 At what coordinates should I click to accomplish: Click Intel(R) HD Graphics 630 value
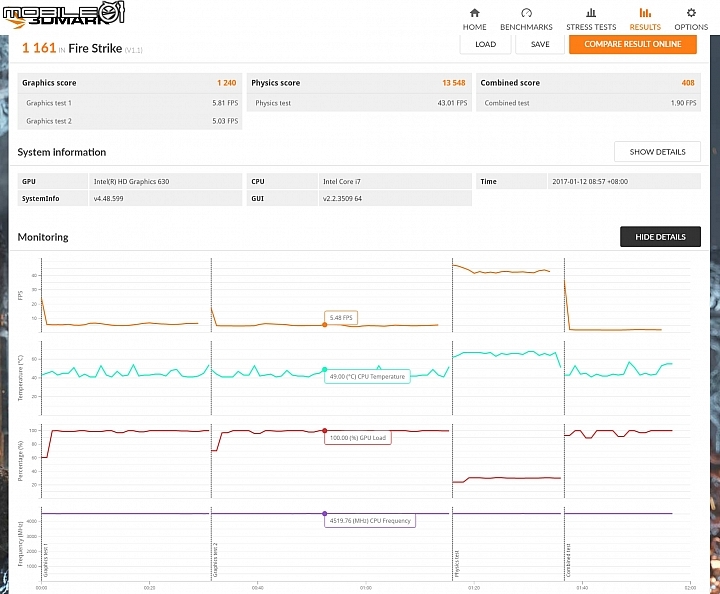point(131,181)
